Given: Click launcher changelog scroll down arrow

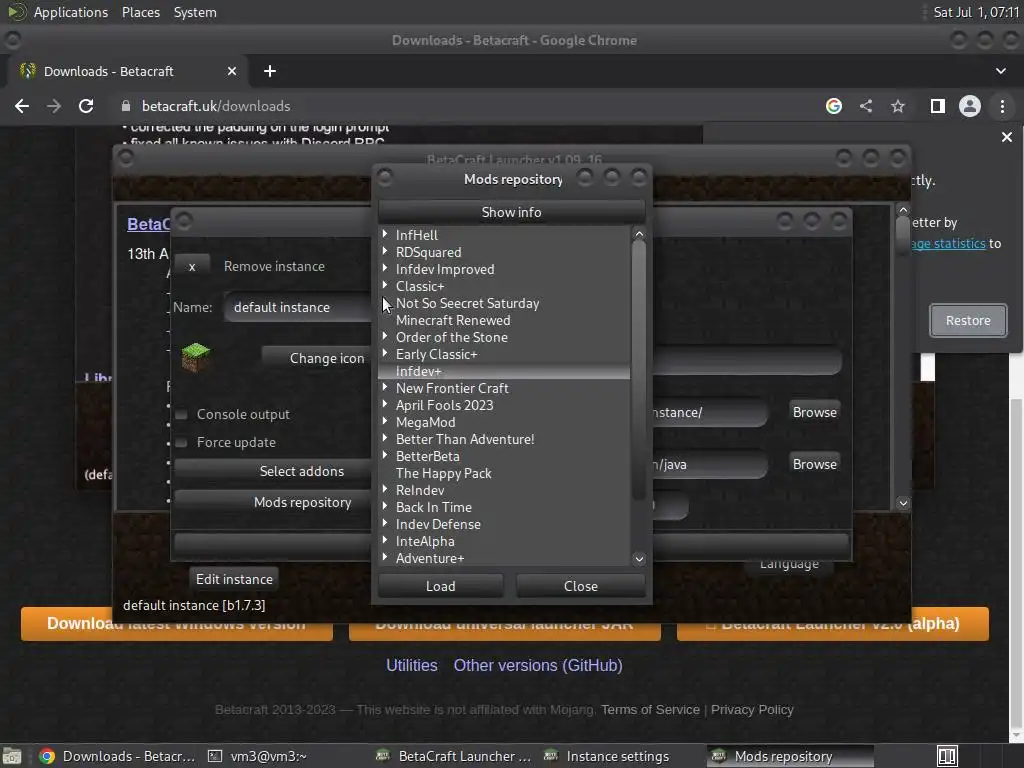Looking at the screenshot, I should click(903, 503).
